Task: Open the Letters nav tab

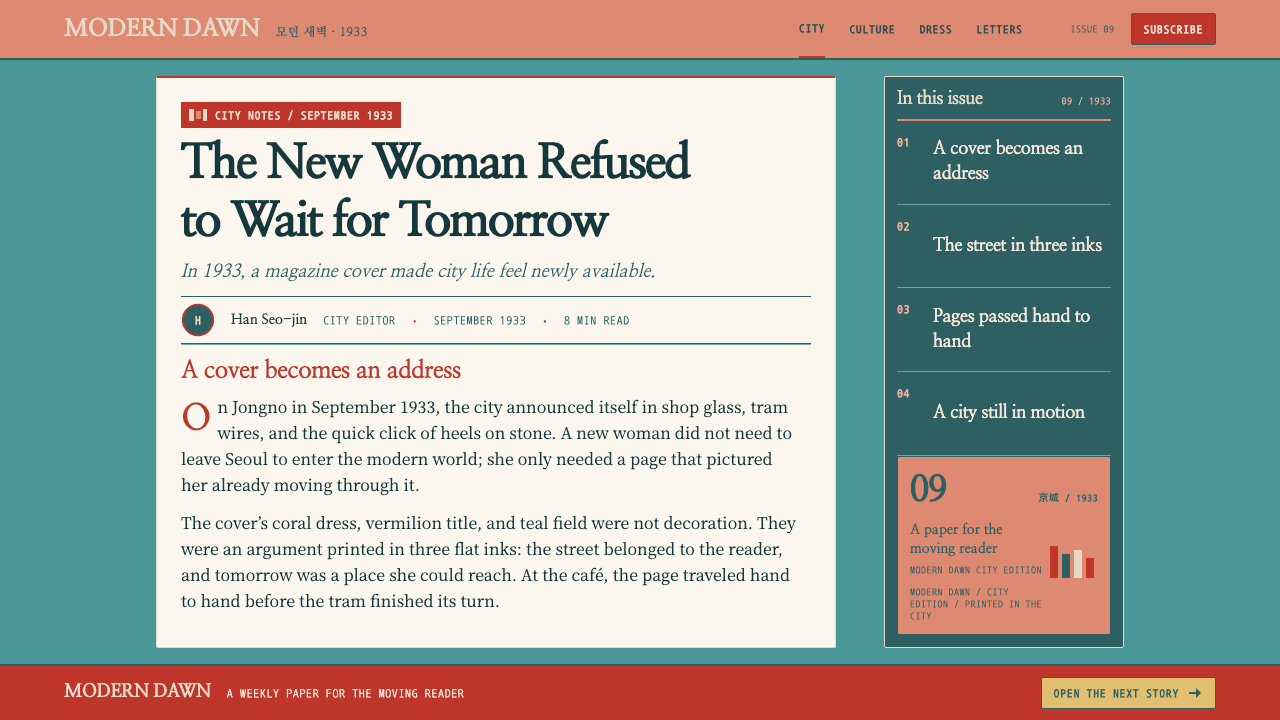Action: [999, 30]
